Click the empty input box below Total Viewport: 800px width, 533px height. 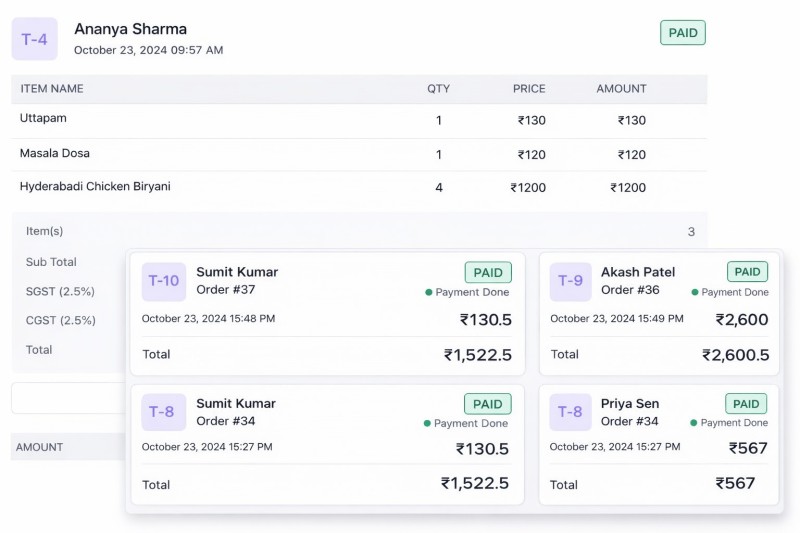[x=68, y=397]
